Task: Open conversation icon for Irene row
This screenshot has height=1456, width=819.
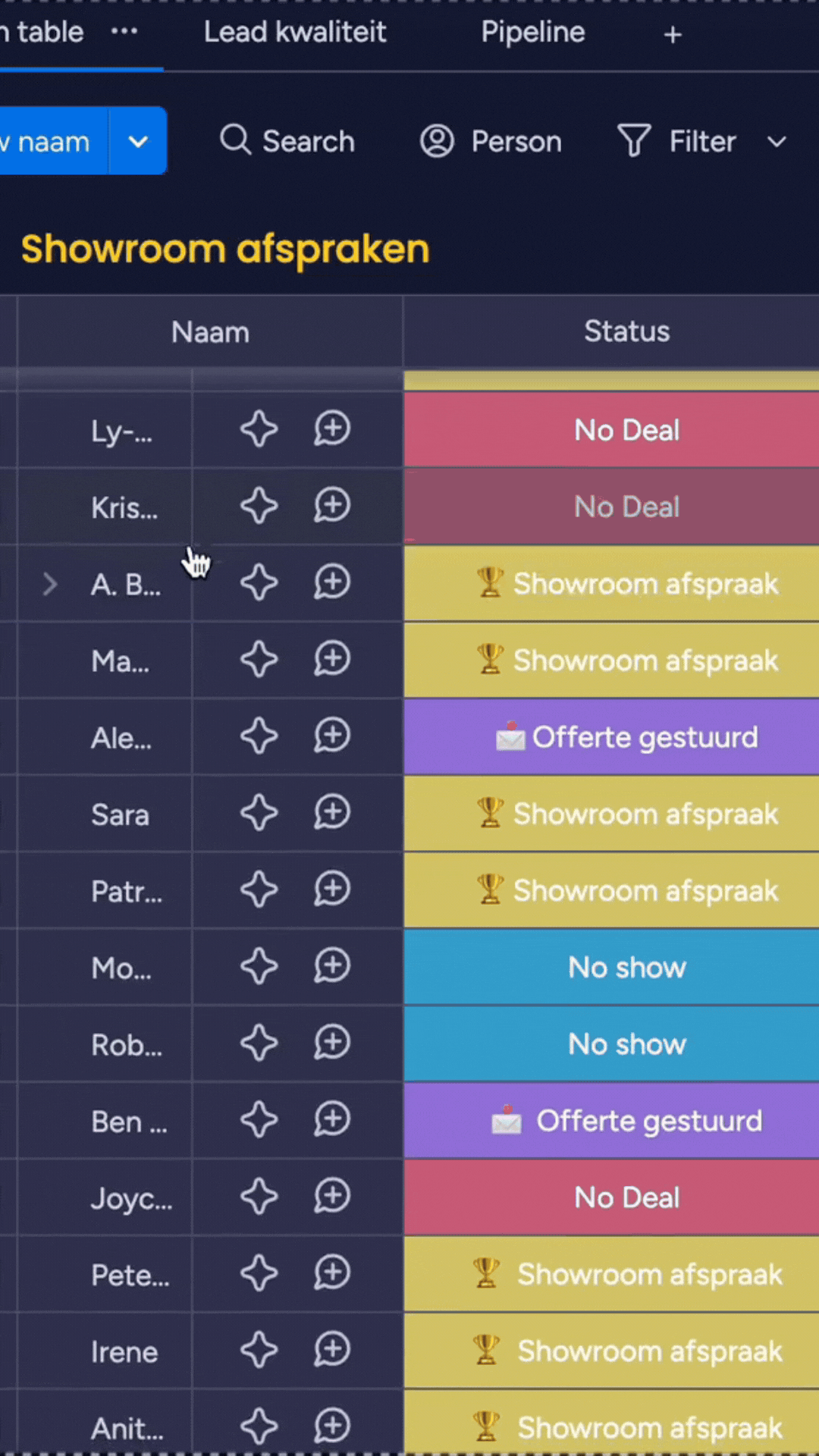Action: [x=332, y=1351]
